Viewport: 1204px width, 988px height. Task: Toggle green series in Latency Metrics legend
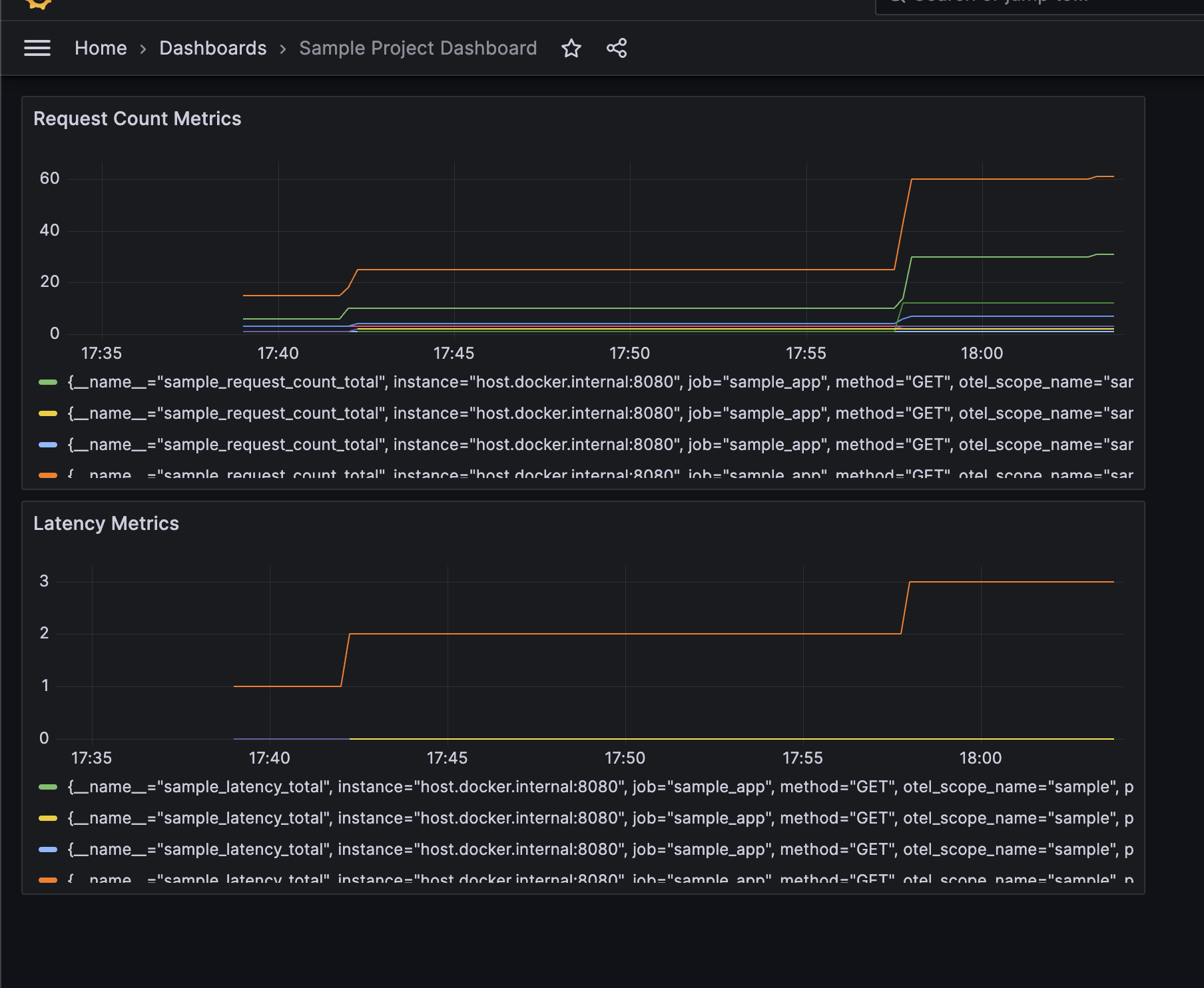point(48,787)
